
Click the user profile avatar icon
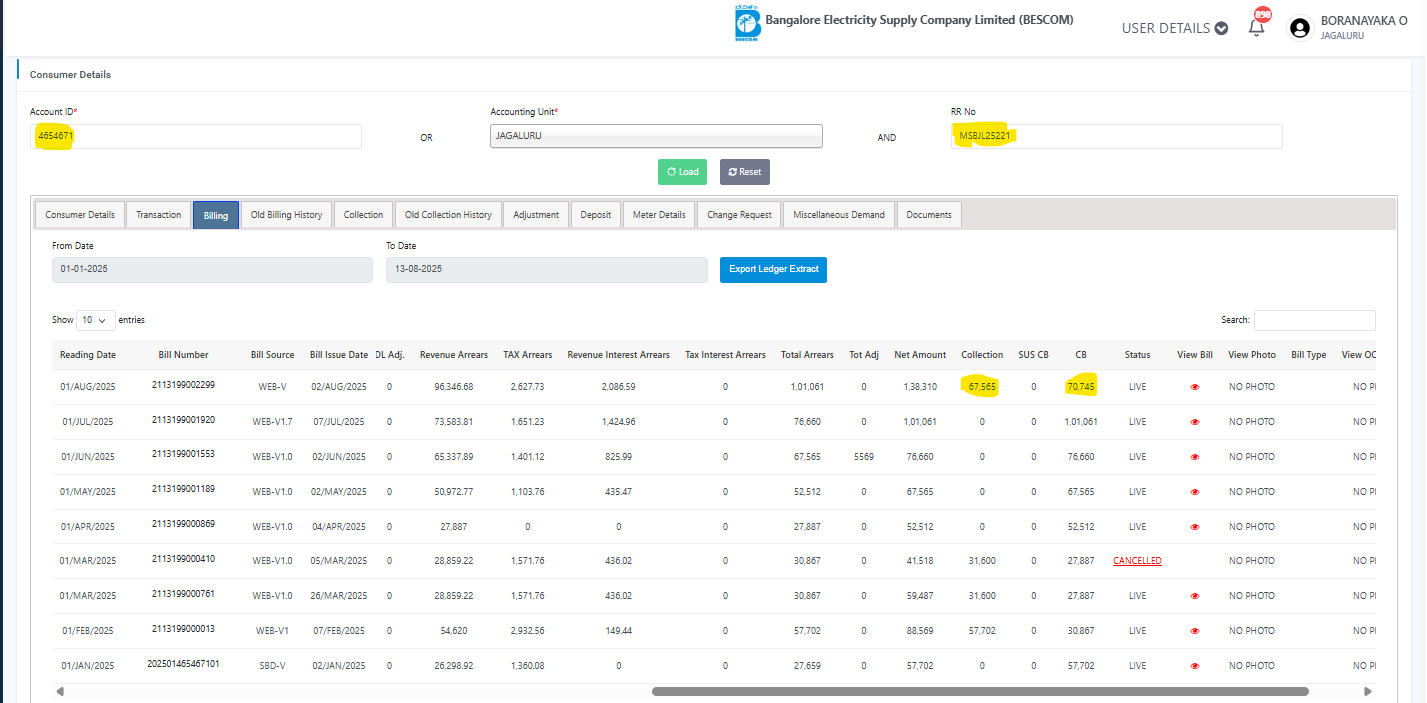pyautogui.click(x=1300, y=28)
